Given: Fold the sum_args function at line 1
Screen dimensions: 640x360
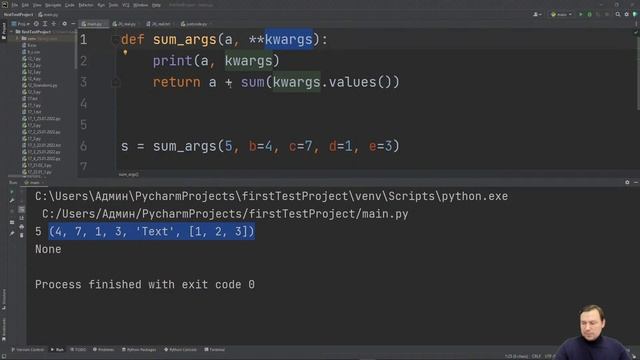Looking at the screenshot, I should 116,40.
